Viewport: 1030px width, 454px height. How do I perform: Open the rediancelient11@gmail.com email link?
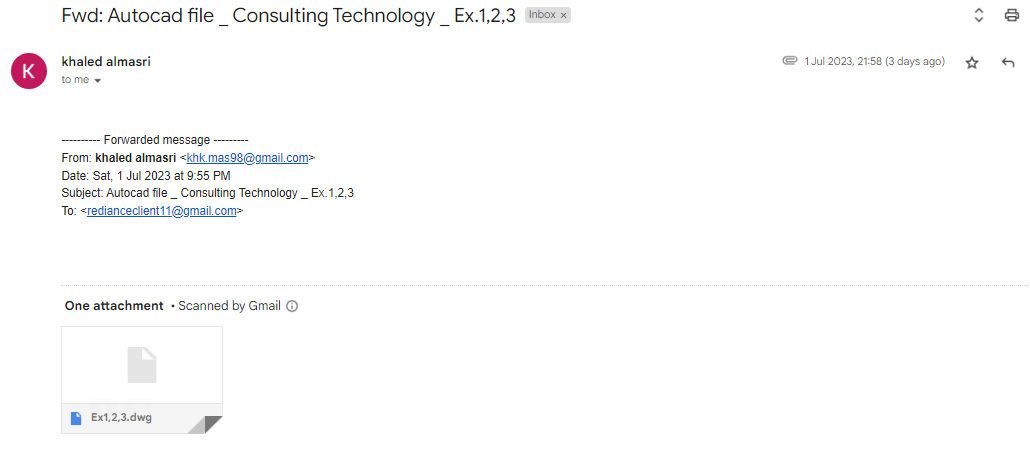pos(162,211)
